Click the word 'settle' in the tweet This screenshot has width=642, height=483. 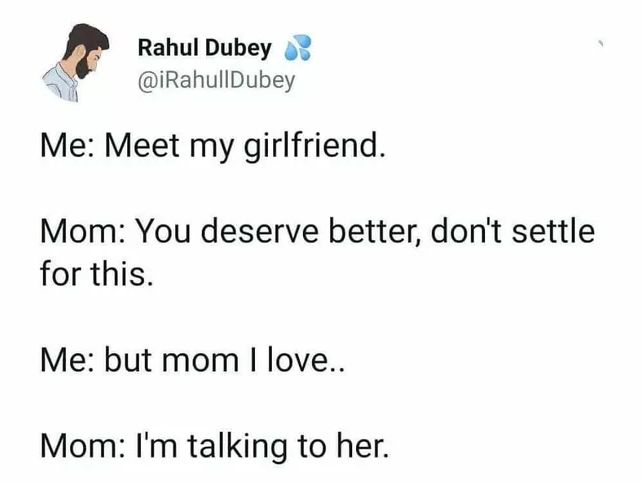[x=554, y=232]
